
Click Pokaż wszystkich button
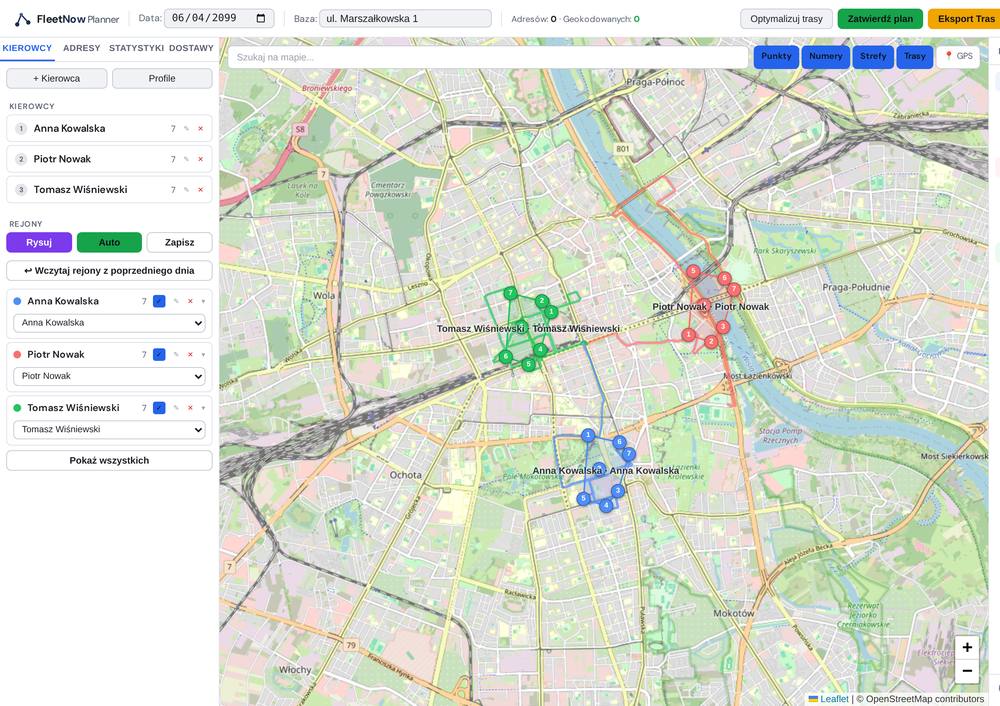click(x=109, y=460)
